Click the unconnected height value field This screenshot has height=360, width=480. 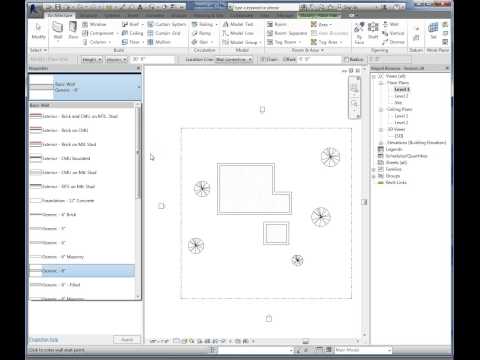(152, 59)
